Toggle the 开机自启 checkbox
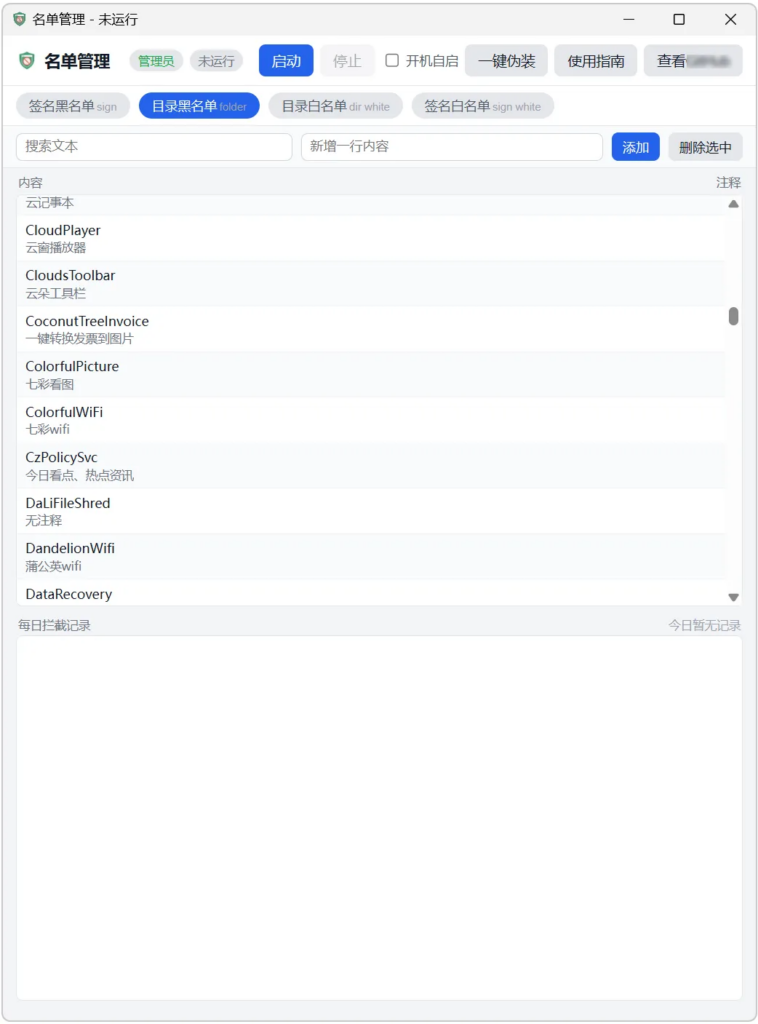This screenshot has width=758, height=1024. tap(392, 61)
